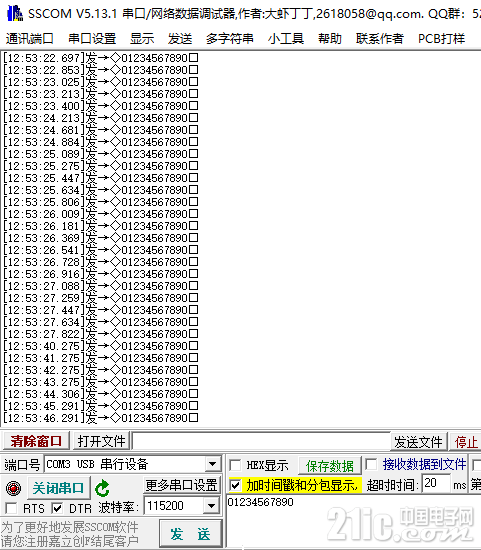Click the 发送文件 button
The width and height of the screenshot is (481, 550).
tap(418, 442)
